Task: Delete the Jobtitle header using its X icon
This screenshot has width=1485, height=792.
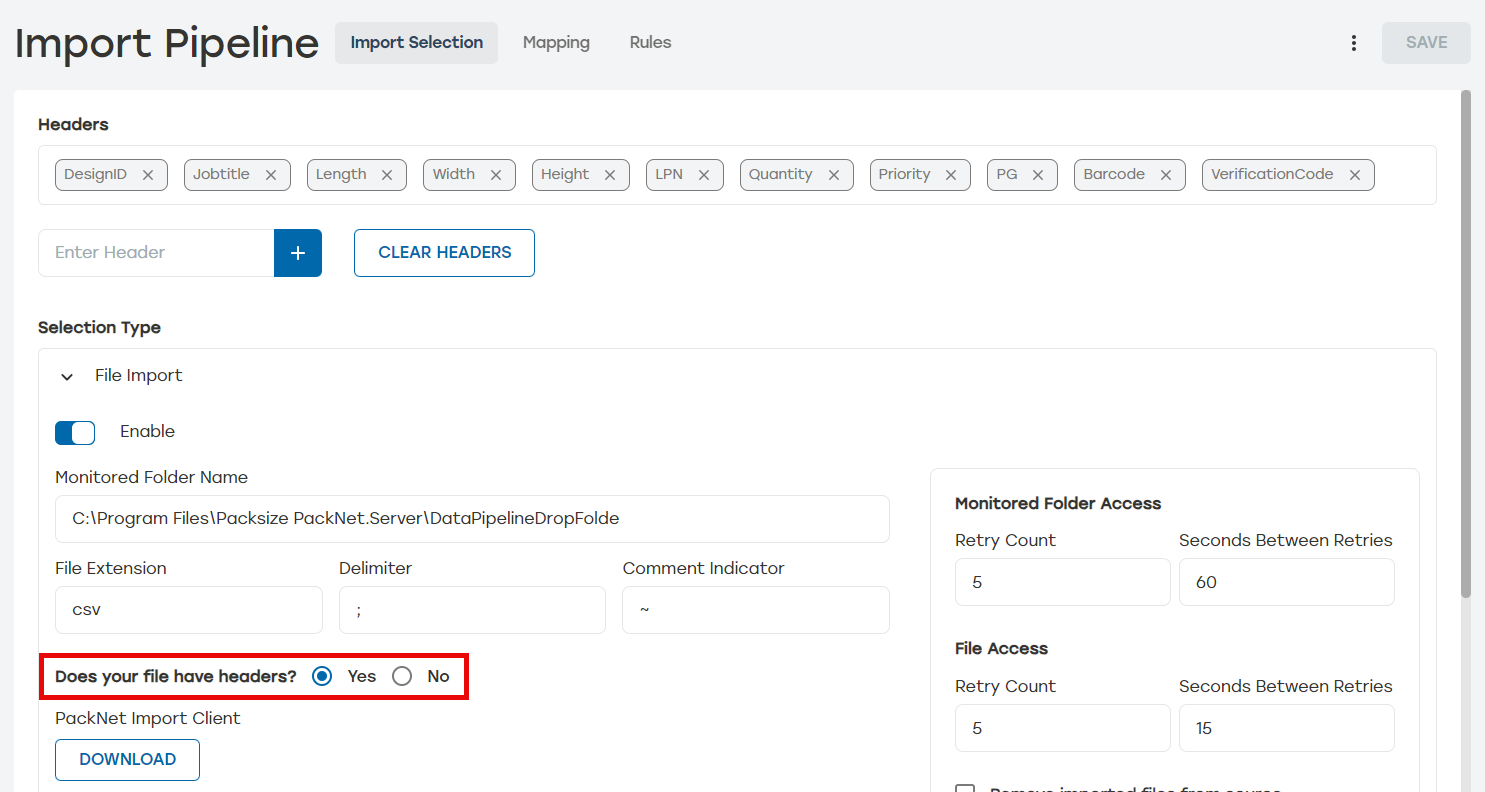Action: (271, 174)
